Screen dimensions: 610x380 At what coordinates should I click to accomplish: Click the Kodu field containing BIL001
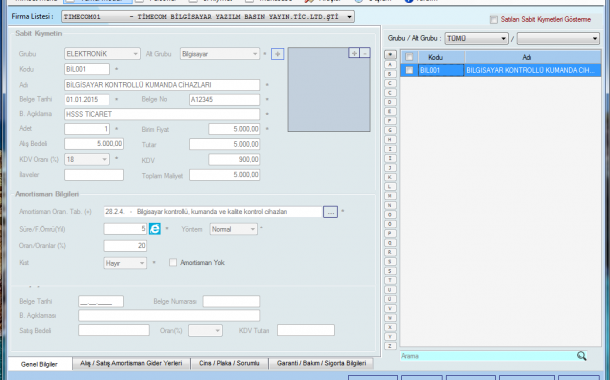coord(87,69)
